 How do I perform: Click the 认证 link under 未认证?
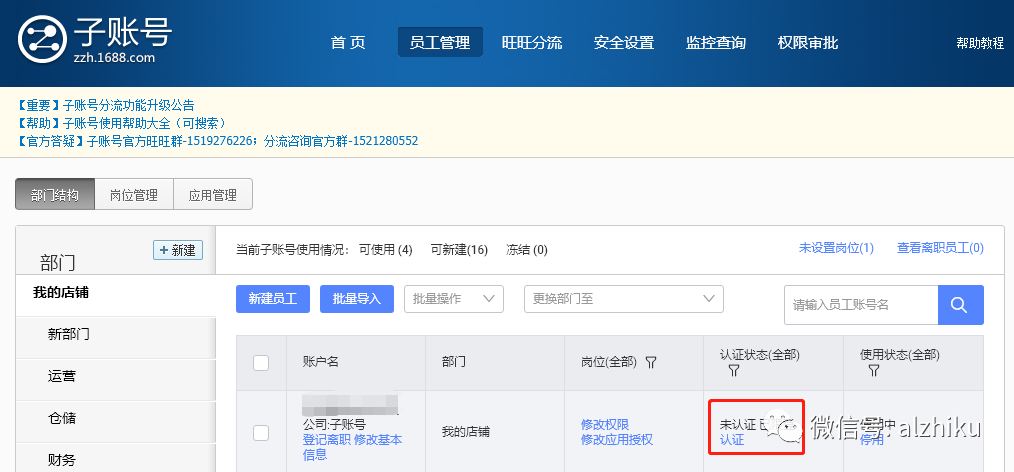(x=732, y=440)
